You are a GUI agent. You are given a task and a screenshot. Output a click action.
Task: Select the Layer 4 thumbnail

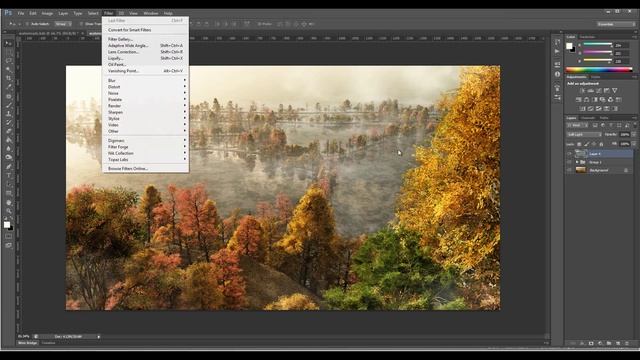(581, 154)
